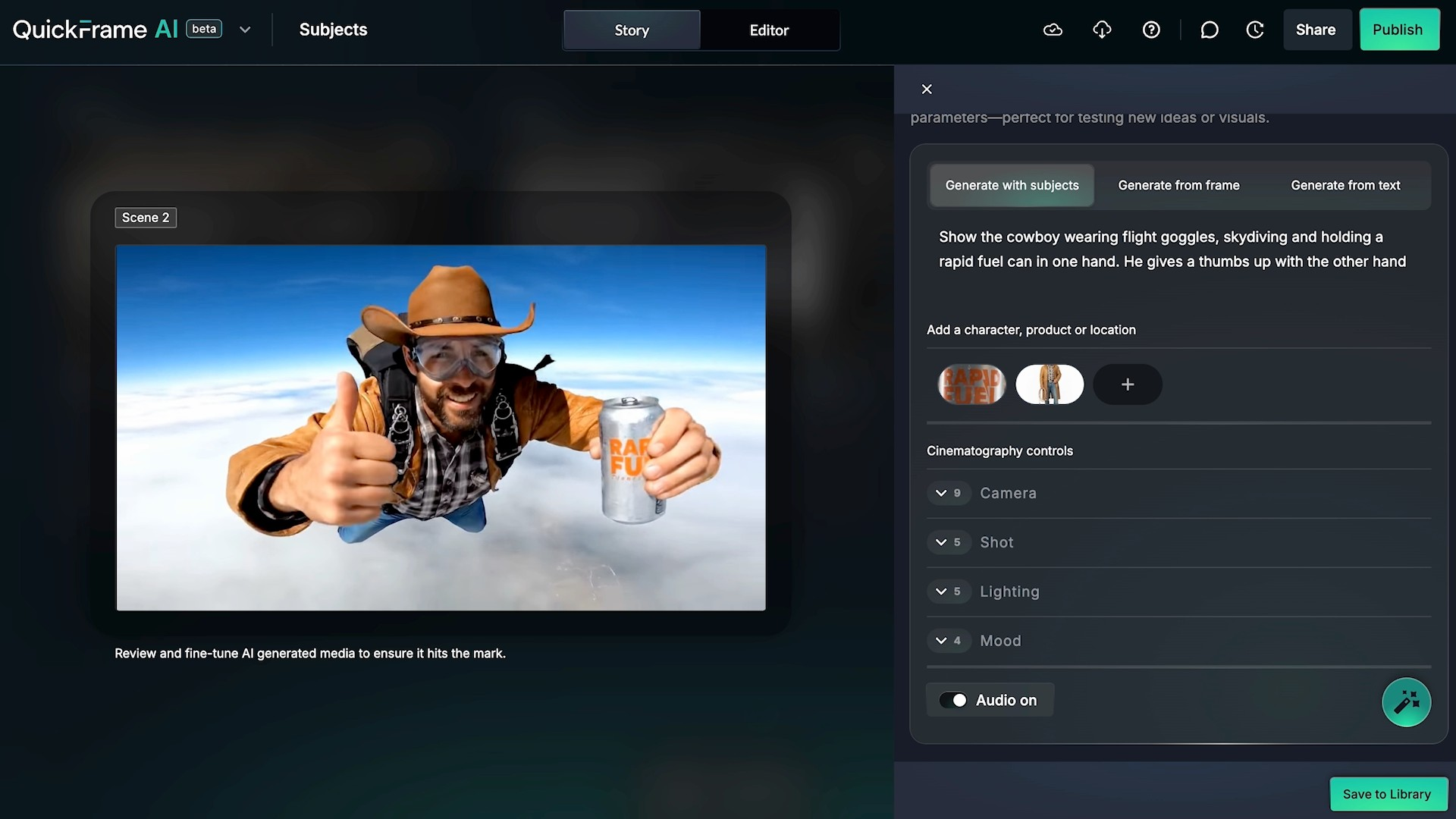1456x819 pixels.
Task: Click the cloud download icon
Action: tap(1102, 30)
